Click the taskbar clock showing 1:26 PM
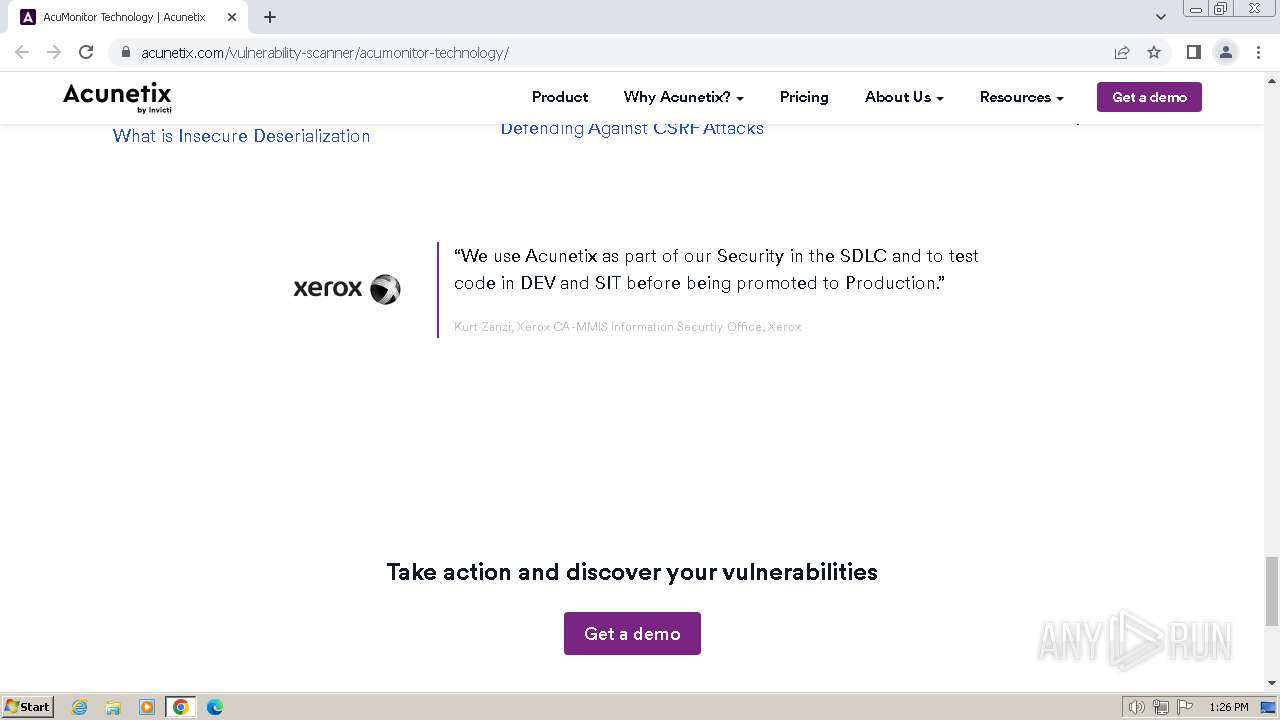 tap(1228, 707)
